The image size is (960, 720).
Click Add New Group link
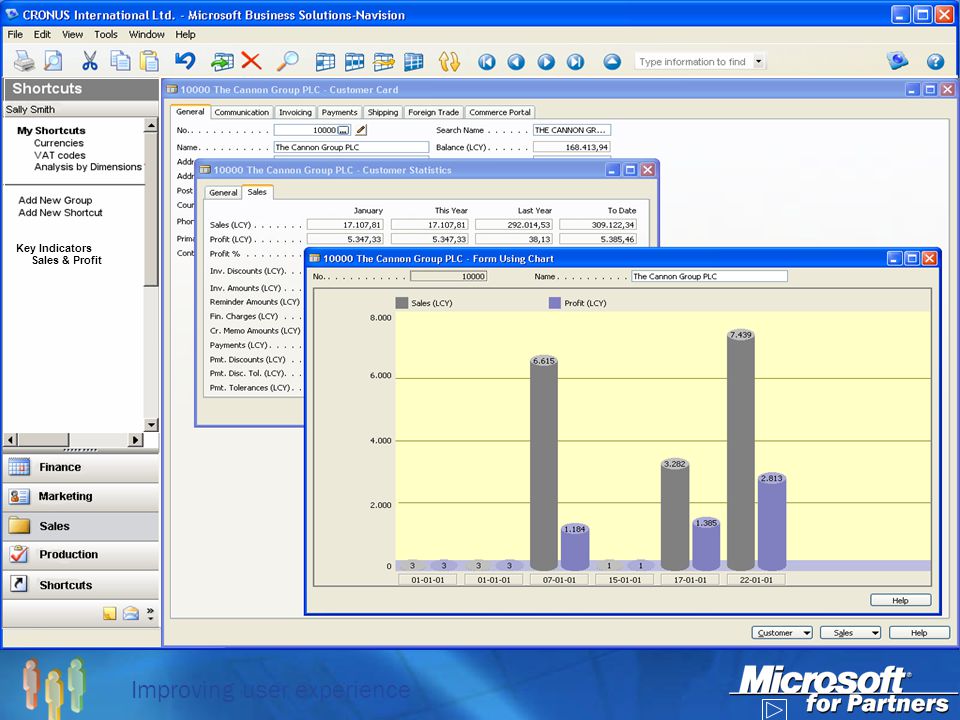click(55, 200)
